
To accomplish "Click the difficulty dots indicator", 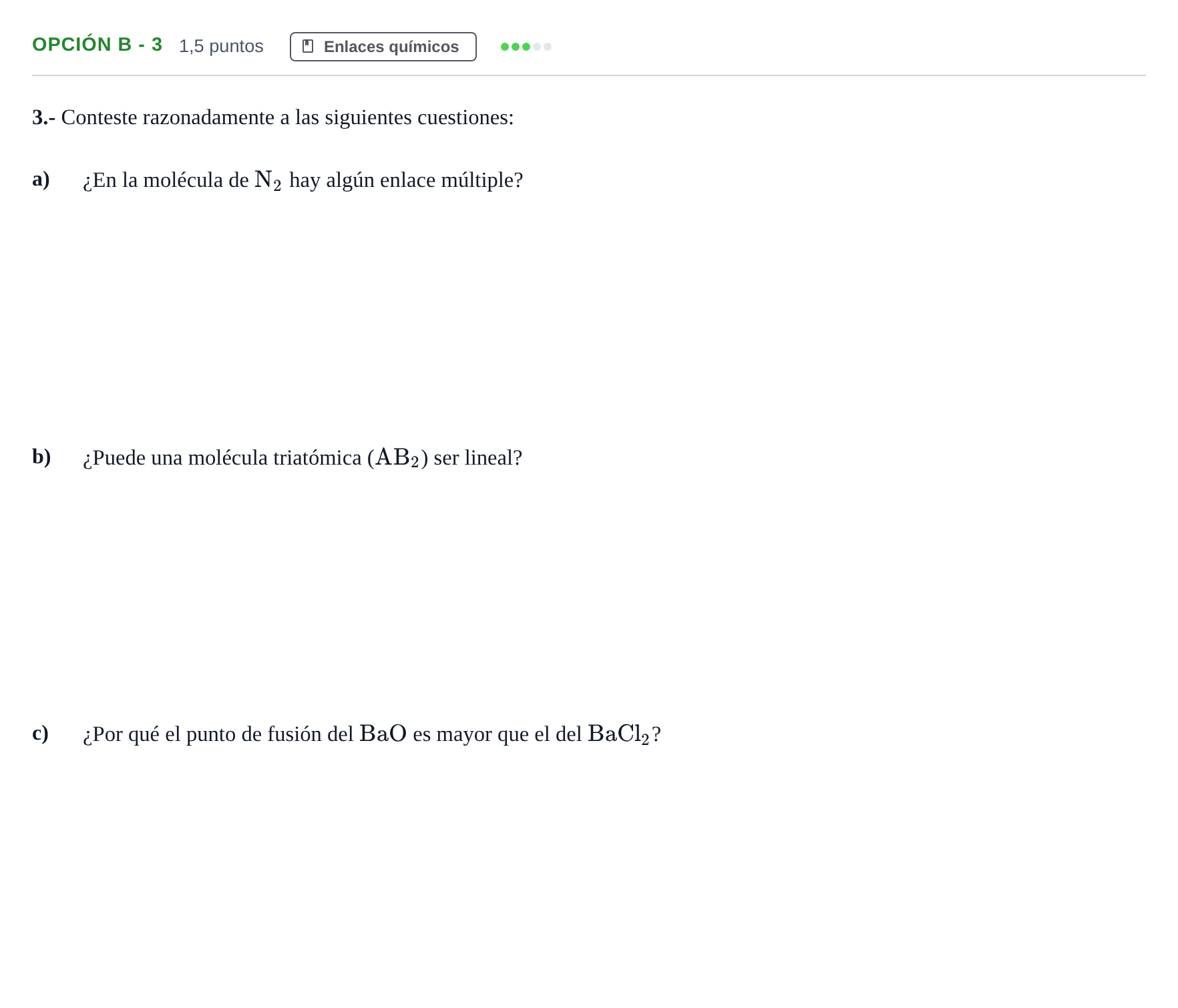I will click(x=526, y=47).
